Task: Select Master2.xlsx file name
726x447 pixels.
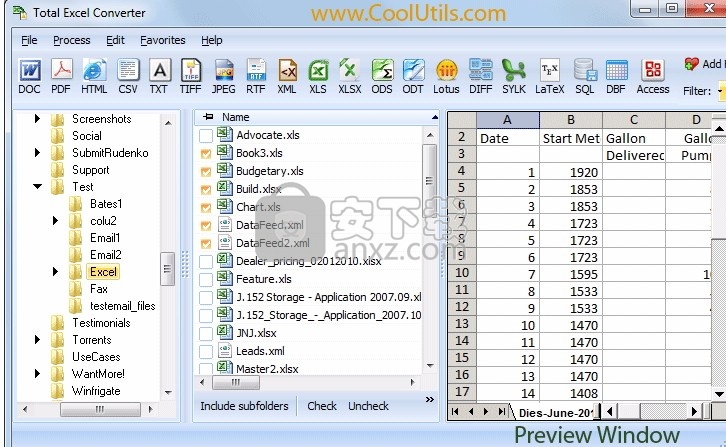Action: [267, 369]
